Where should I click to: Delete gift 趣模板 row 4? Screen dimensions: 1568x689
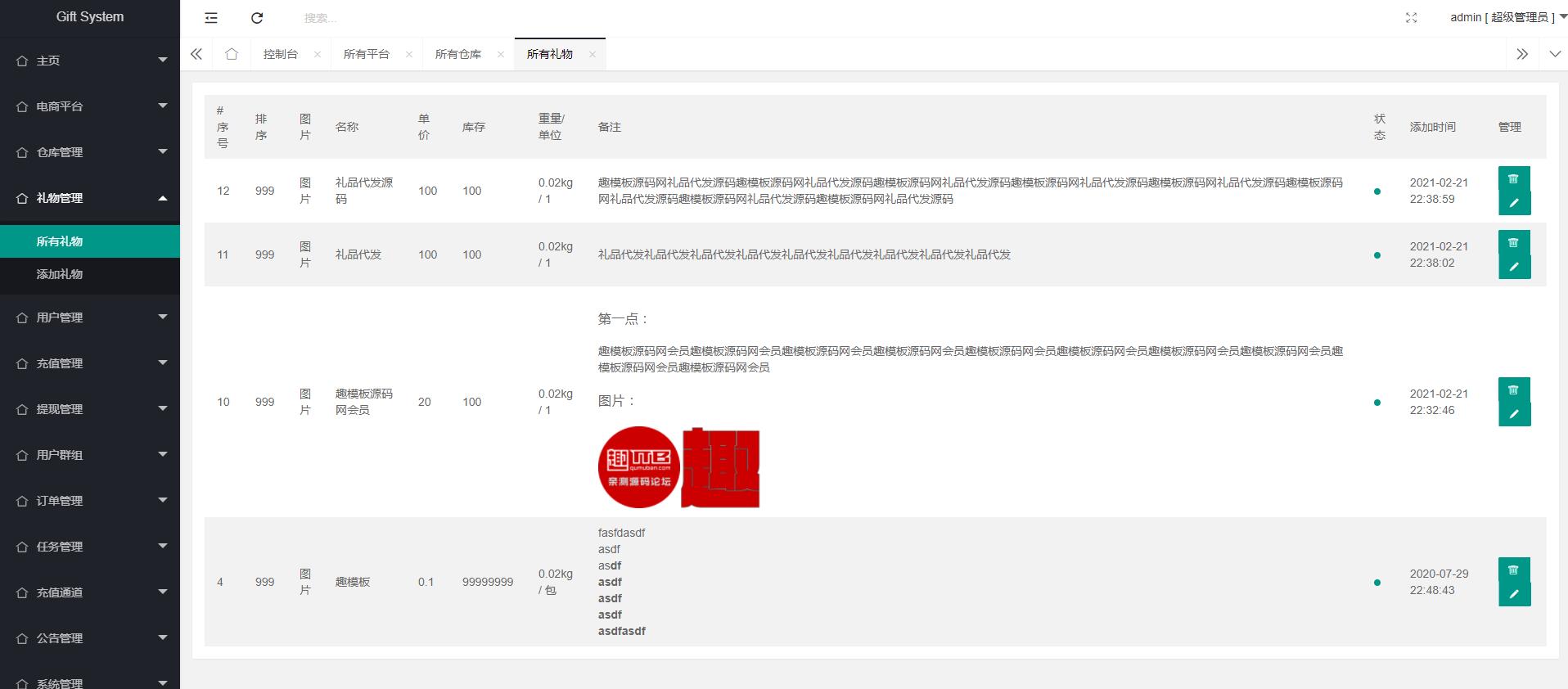(1514, 570)
